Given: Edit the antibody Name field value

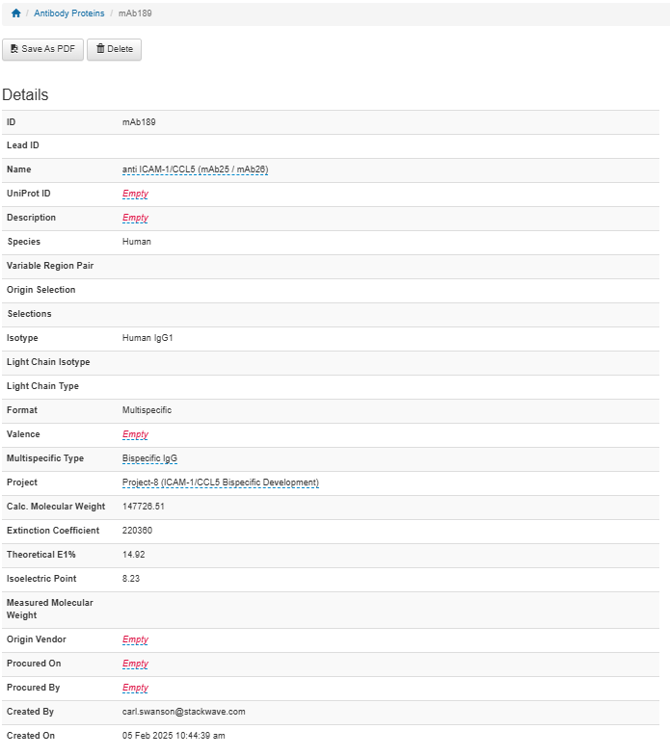Looking at the screenshot, I should point(194,170).
